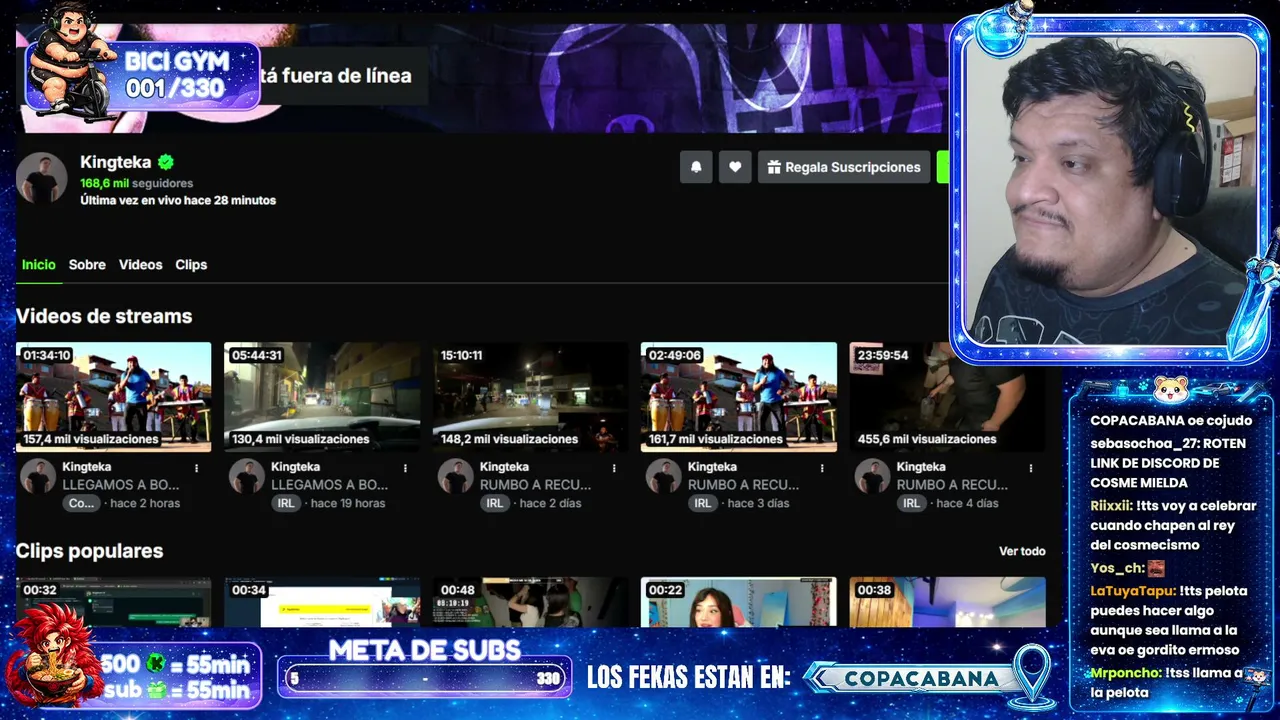Click chat username 'Yos_ch'
The image size is (1280, 720).
tap(1117, 568)
